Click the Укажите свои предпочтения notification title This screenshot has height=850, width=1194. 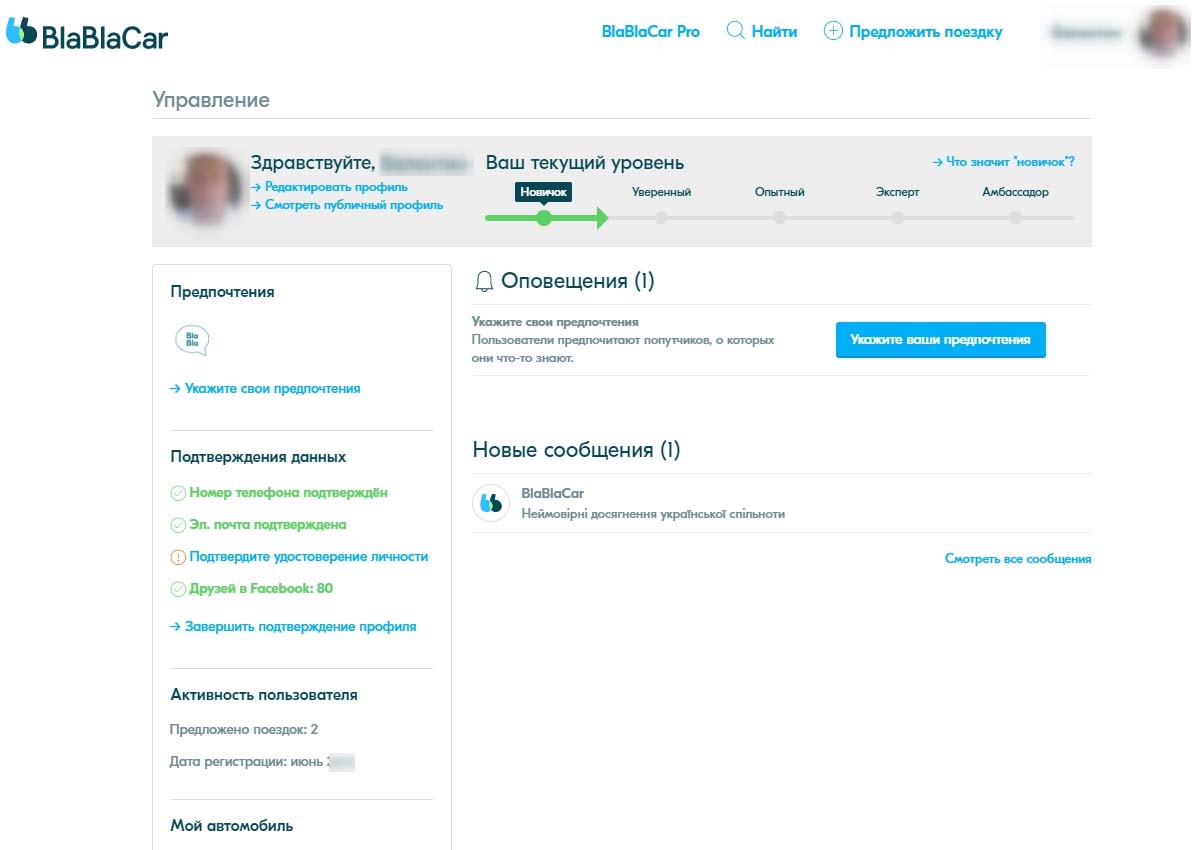(x=554, y=322)
